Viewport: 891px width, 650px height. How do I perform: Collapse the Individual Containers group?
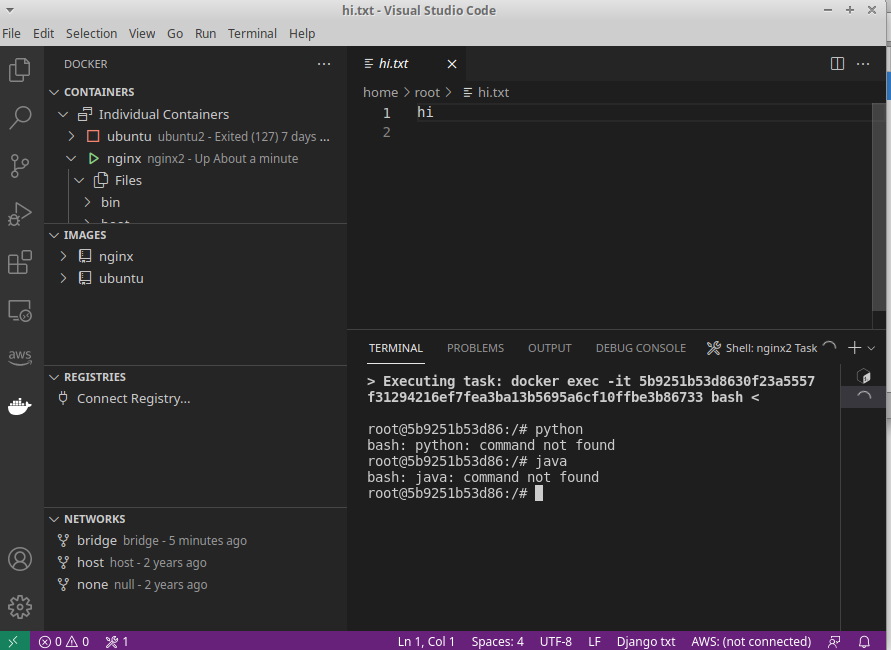point(63,114)
